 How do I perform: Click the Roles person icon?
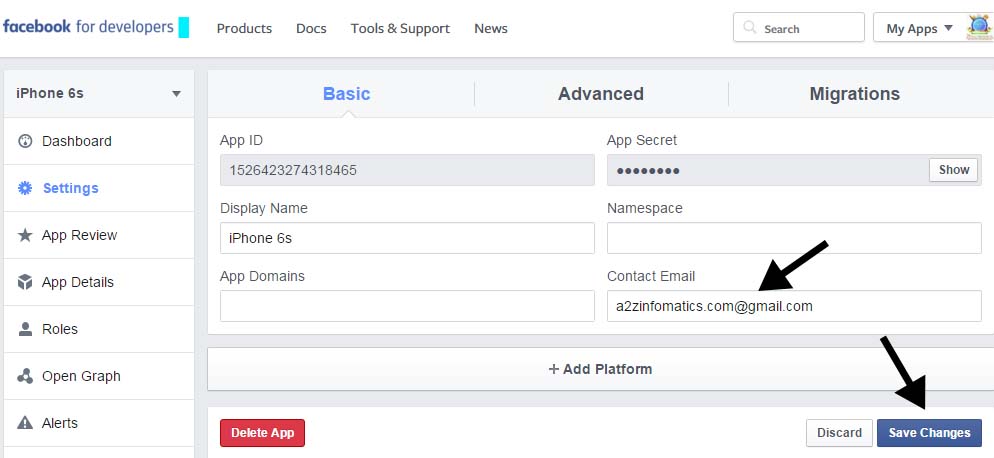coord(25,329)
